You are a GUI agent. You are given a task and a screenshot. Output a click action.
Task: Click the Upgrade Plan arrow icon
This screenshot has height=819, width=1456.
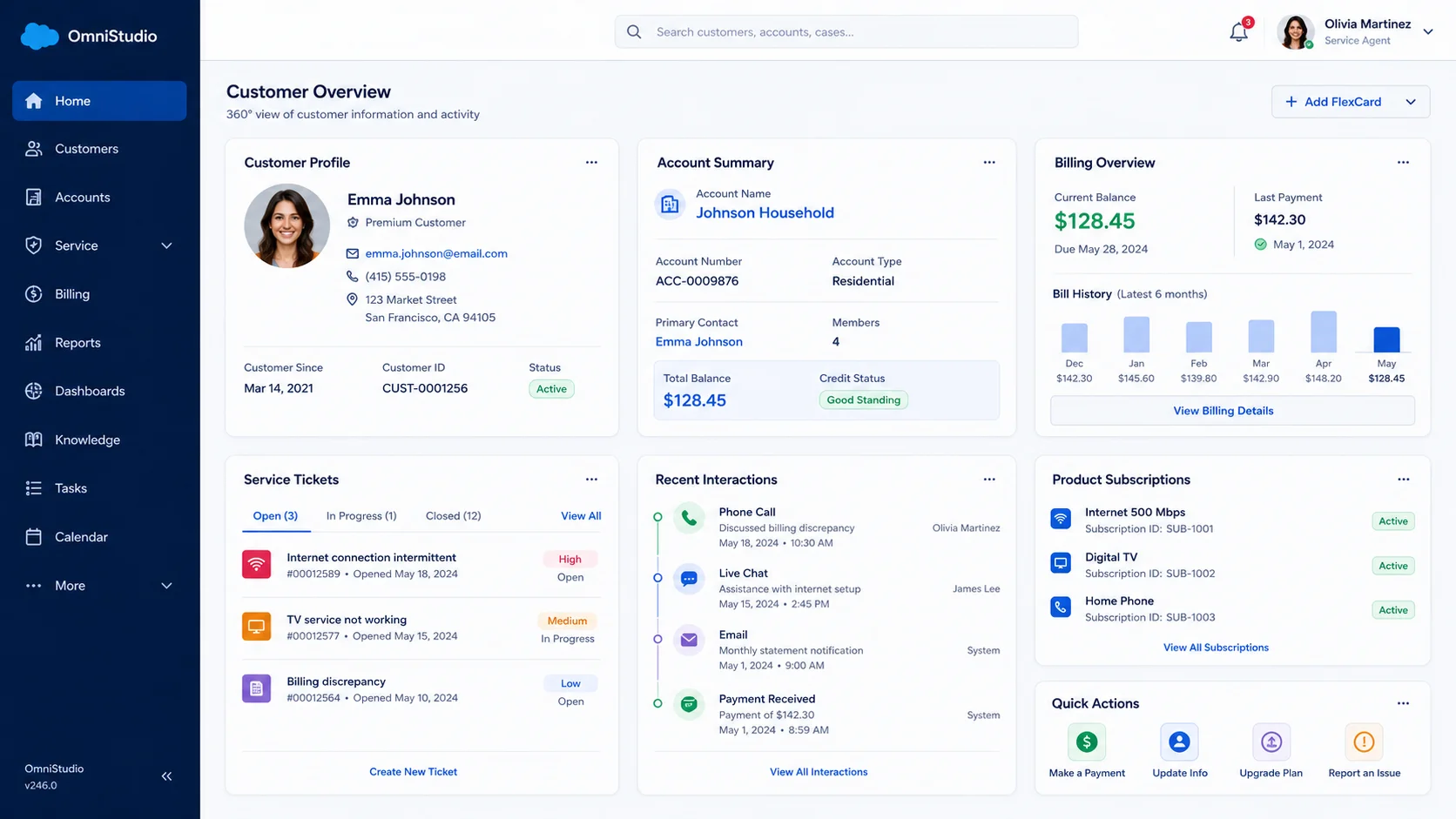point(1271,742)
